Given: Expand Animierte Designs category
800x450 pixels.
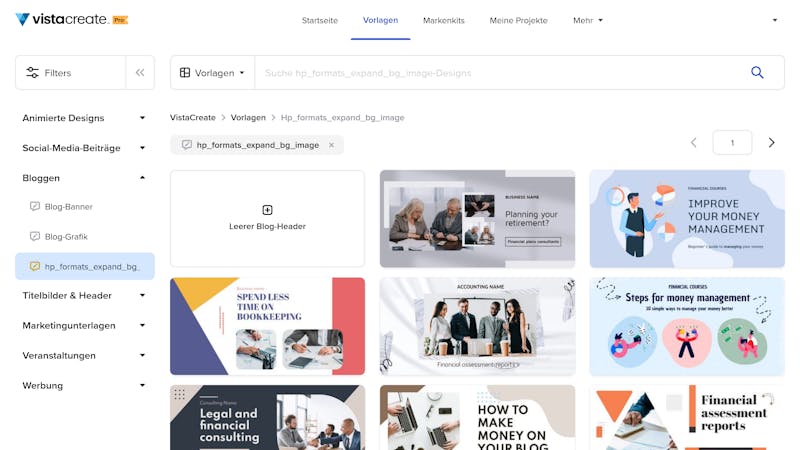Looking at the screenshot, I should 142,118.
